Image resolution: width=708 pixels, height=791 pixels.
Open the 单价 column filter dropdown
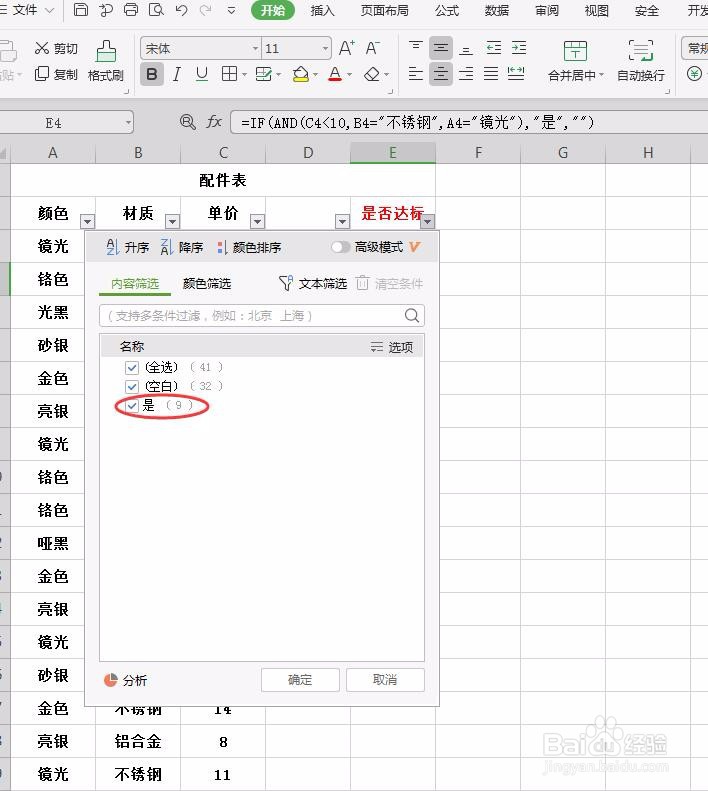coord(257,221)
